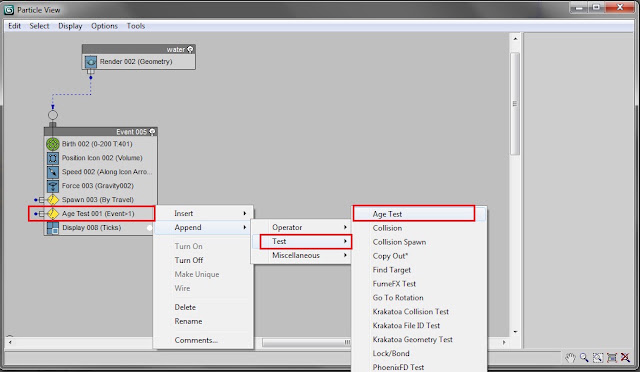Expand the Insert submenu
Viewport: 640px width, 372px height.
point(204,214)
